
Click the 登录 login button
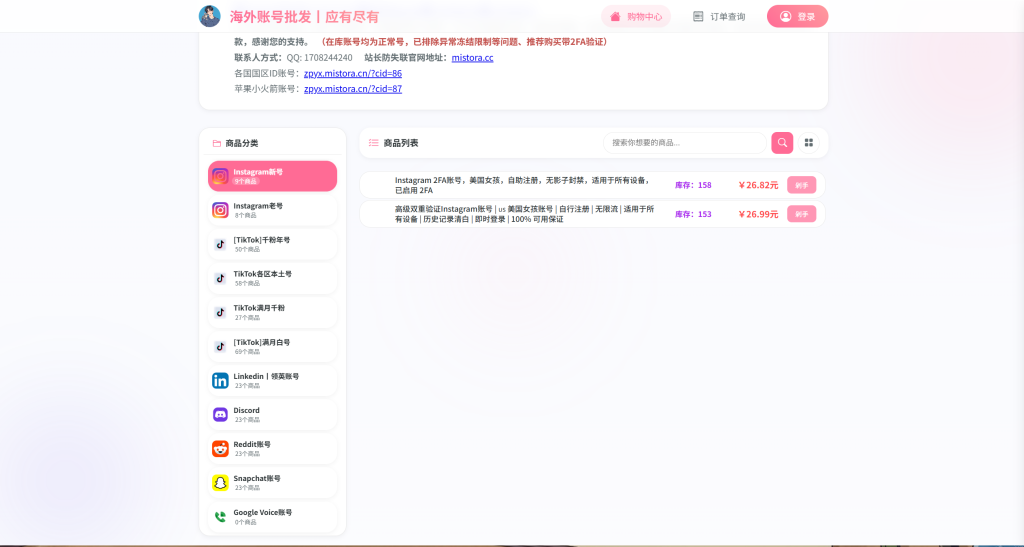pyautogui.click(x=797, y=16)
